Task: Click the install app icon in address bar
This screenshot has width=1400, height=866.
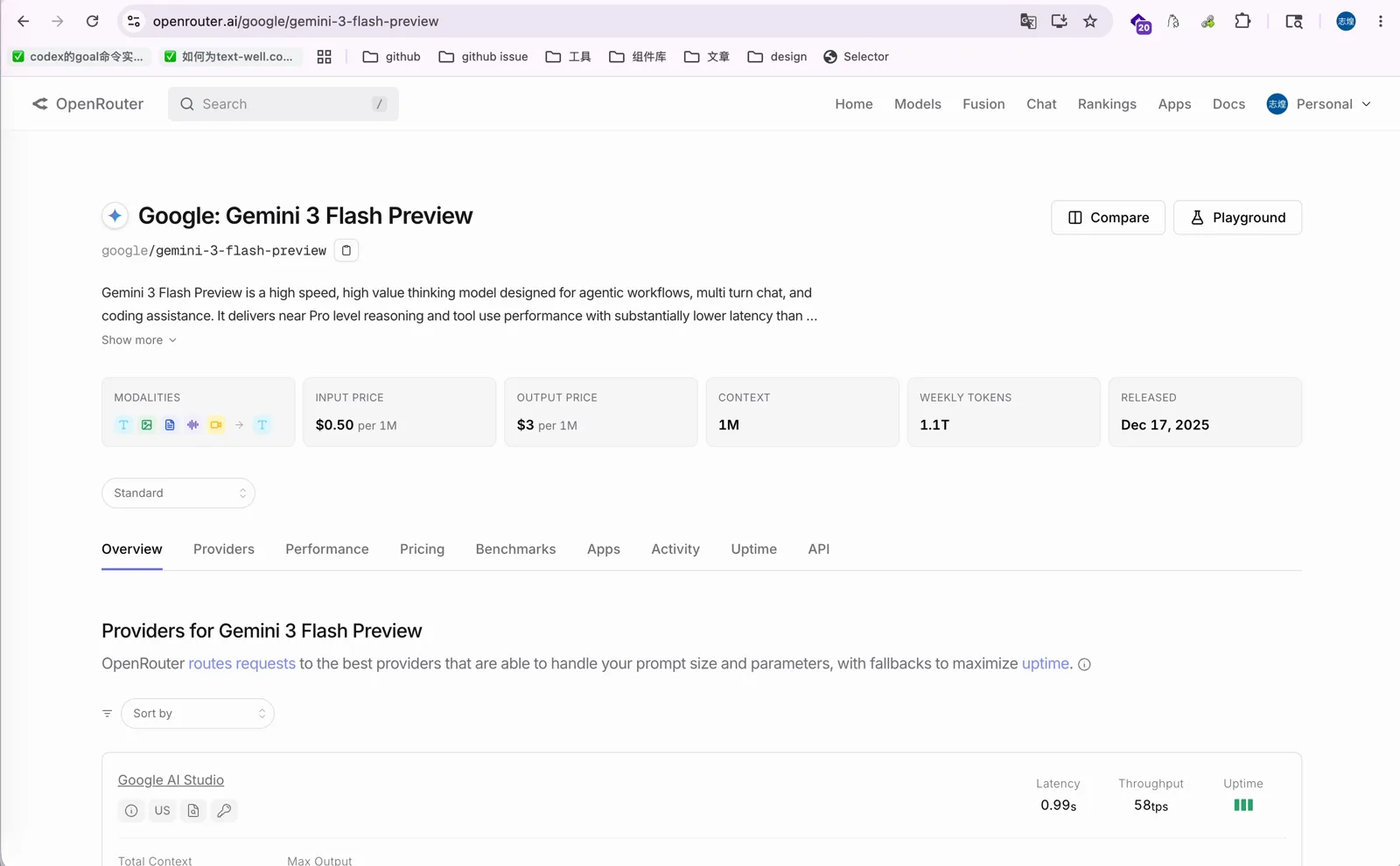Action: (x=1059, y=21)
